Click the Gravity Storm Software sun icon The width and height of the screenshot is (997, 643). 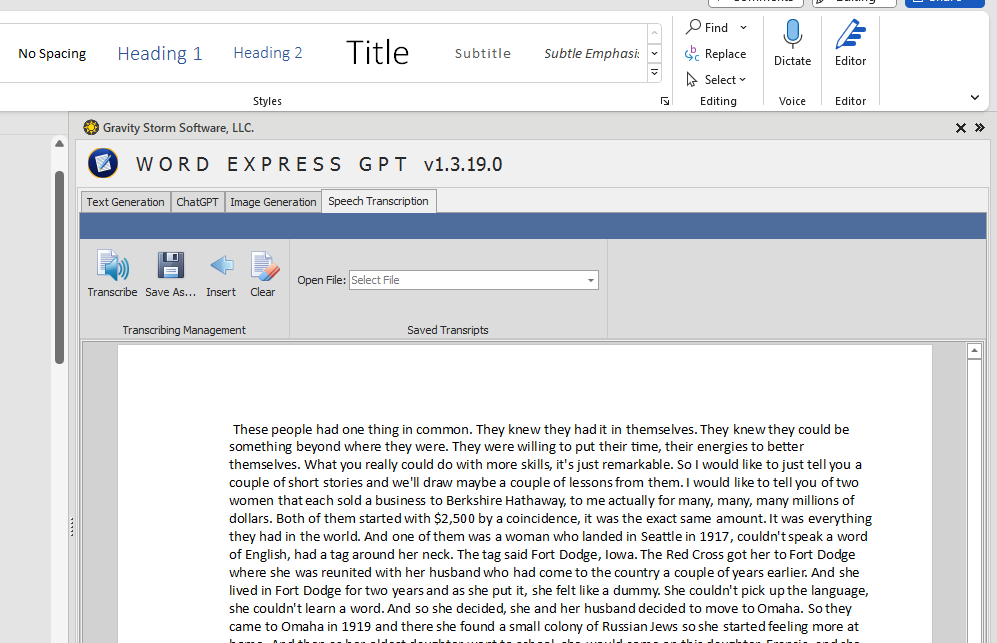click(x=91, y=128)
